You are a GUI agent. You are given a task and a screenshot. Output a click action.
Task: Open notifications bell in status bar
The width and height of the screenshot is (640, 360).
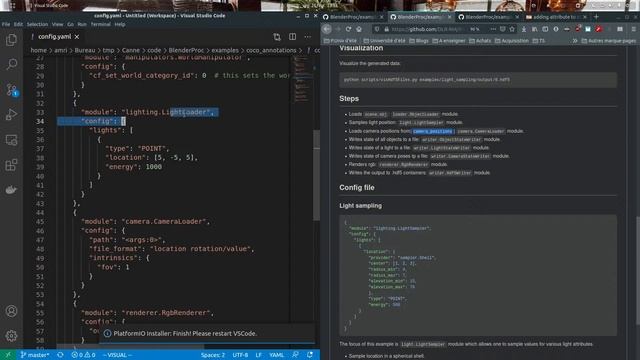[310, 355]
